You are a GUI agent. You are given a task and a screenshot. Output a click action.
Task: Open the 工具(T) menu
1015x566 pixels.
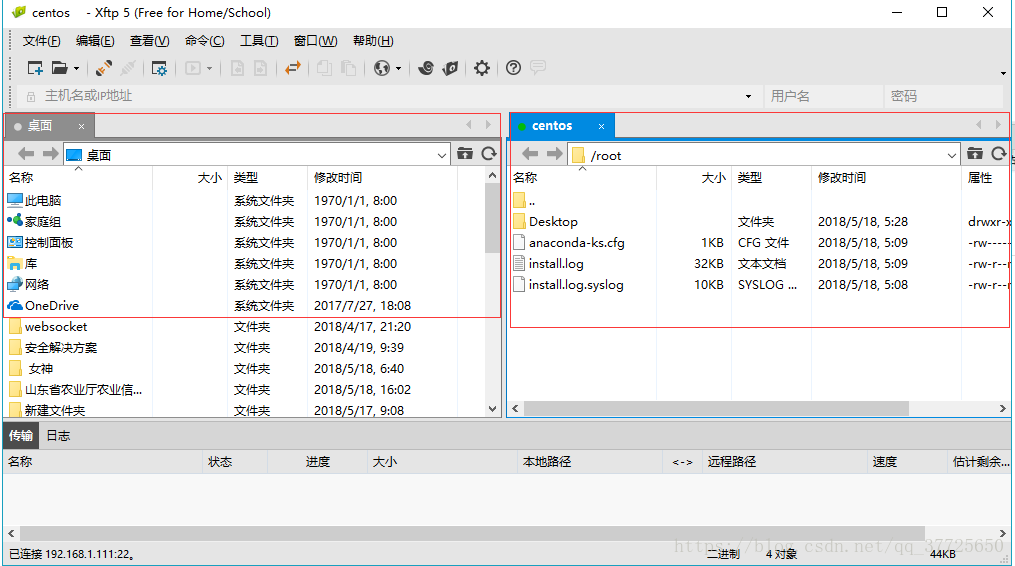tap(259, 41)
